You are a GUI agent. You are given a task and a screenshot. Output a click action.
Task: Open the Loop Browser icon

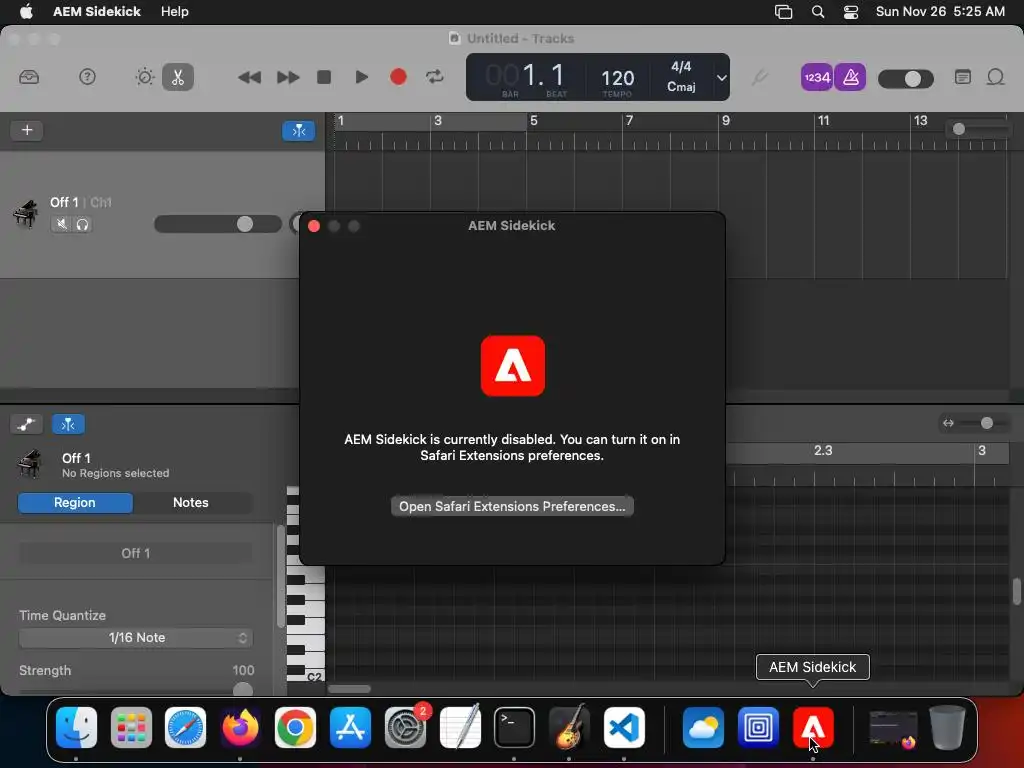coord(995,77)
